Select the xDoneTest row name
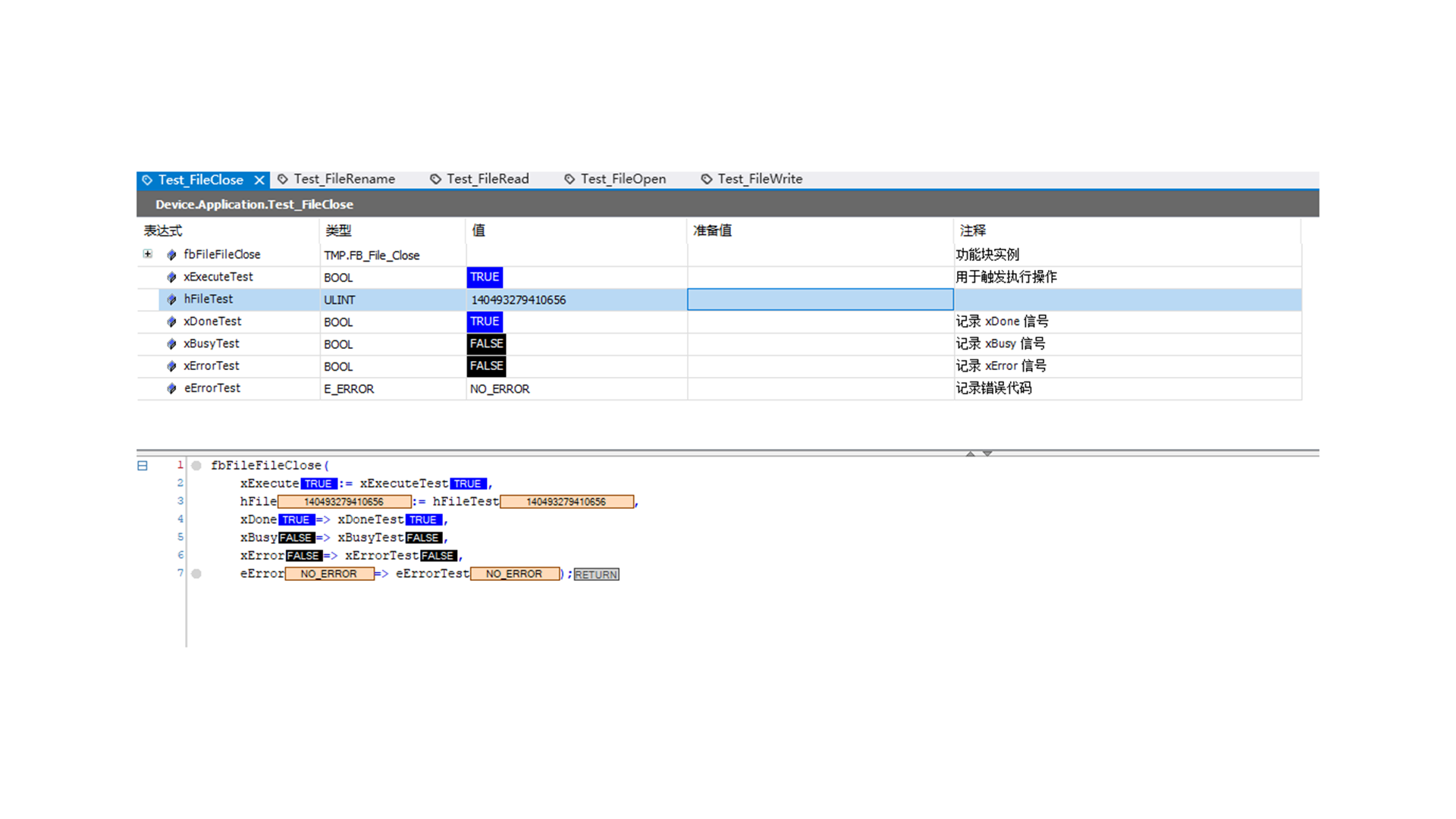Viewport: 1456px width, 819px height. (212, 322)
